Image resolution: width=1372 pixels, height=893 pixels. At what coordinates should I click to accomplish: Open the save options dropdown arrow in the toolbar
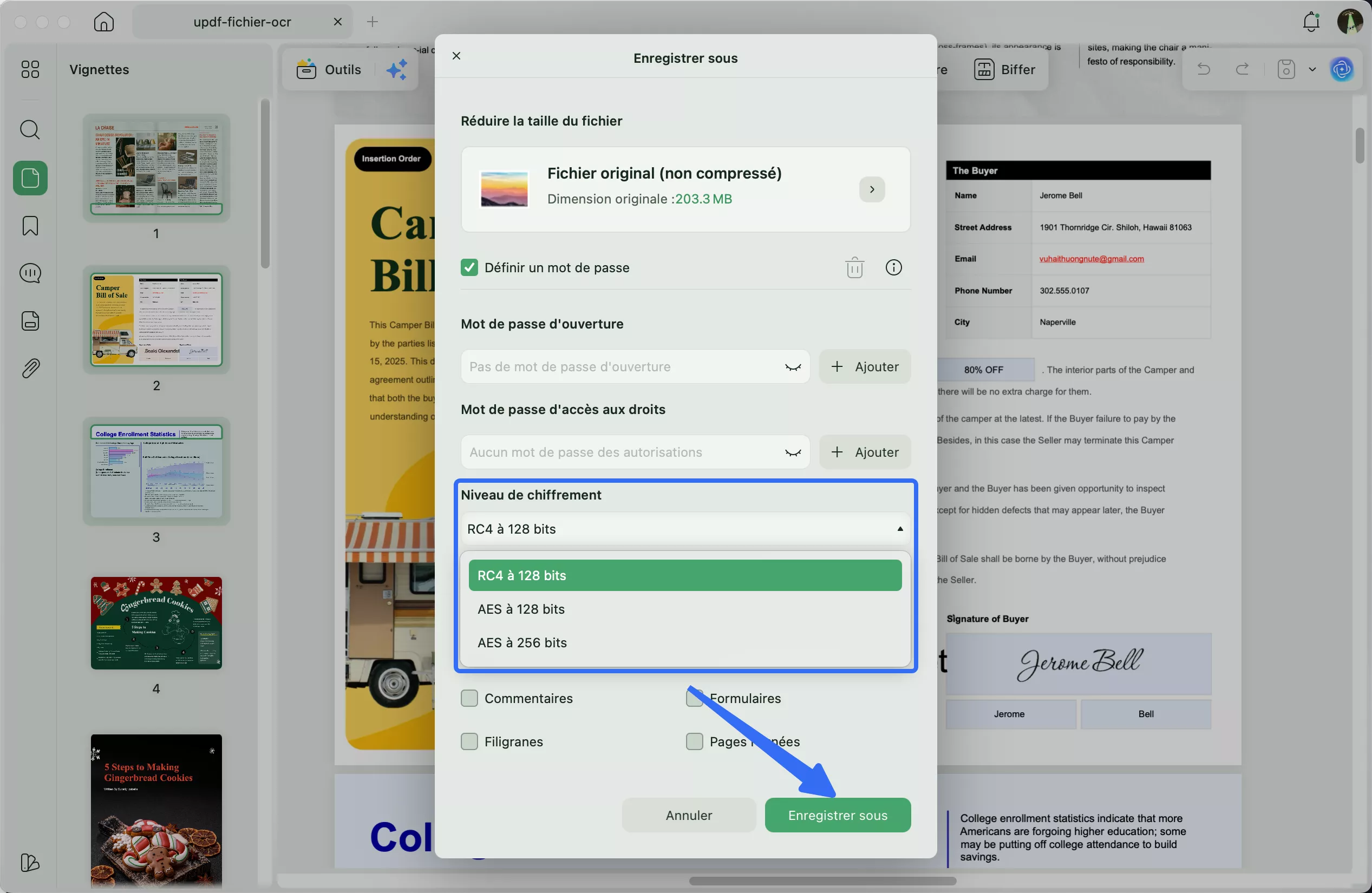(1312, 70)
